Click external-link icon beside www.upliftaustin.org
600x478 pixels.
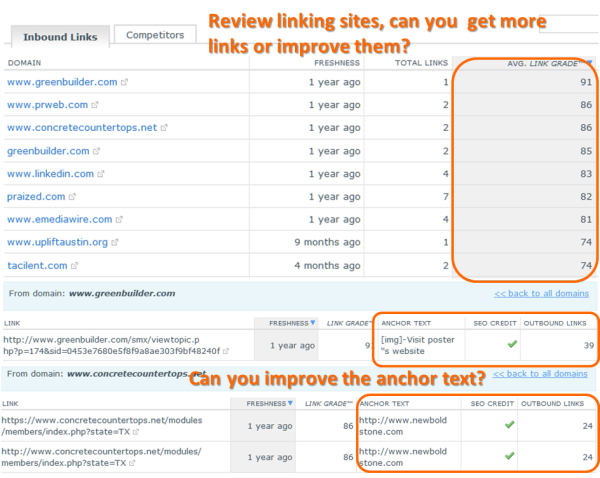click(x=115, y=242)
